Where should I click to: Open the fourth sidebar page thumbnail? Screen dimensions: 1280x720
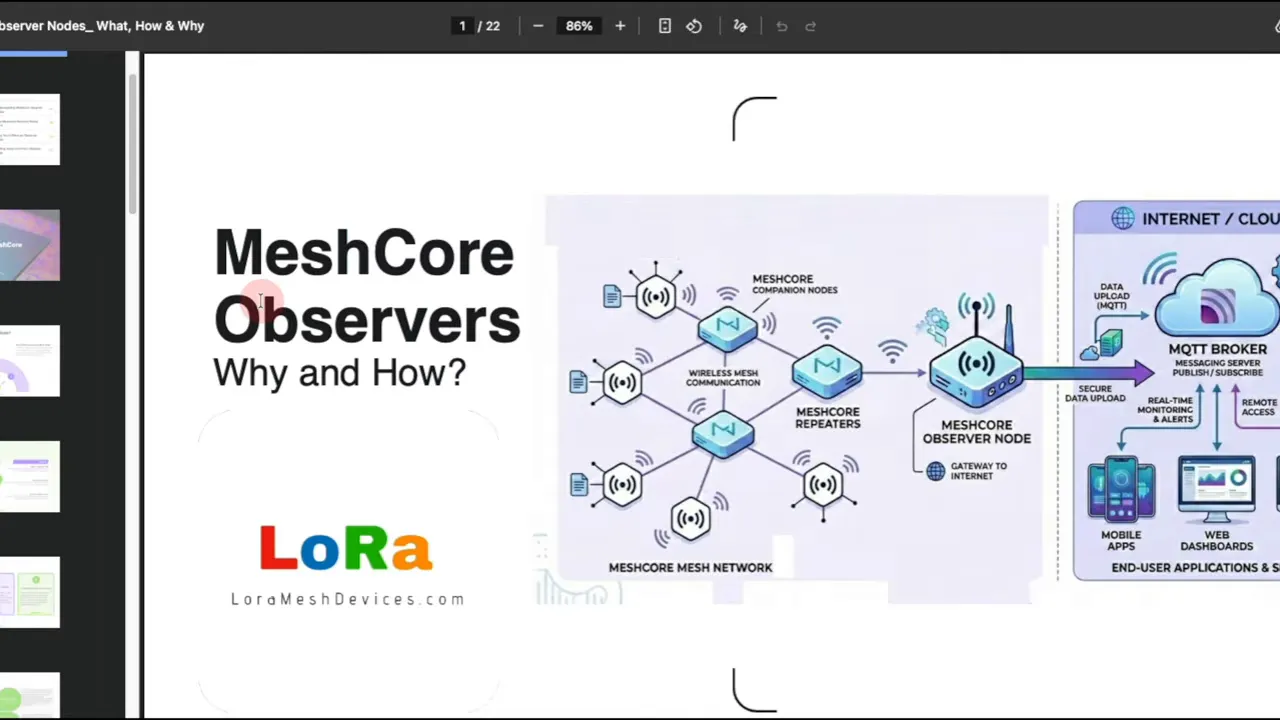click(30, 476)
